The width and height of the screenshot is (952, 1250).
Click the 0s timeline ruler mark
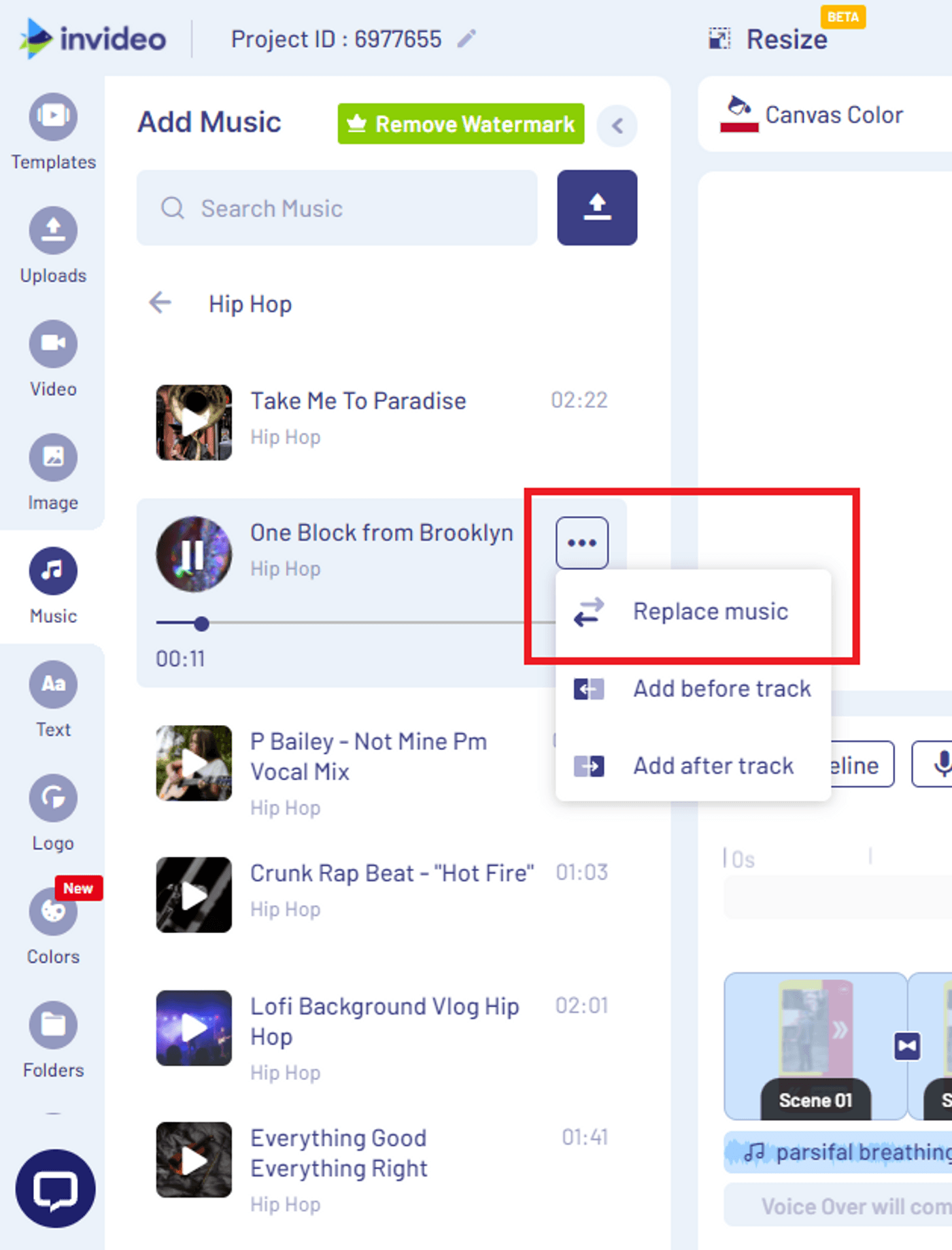743,860
